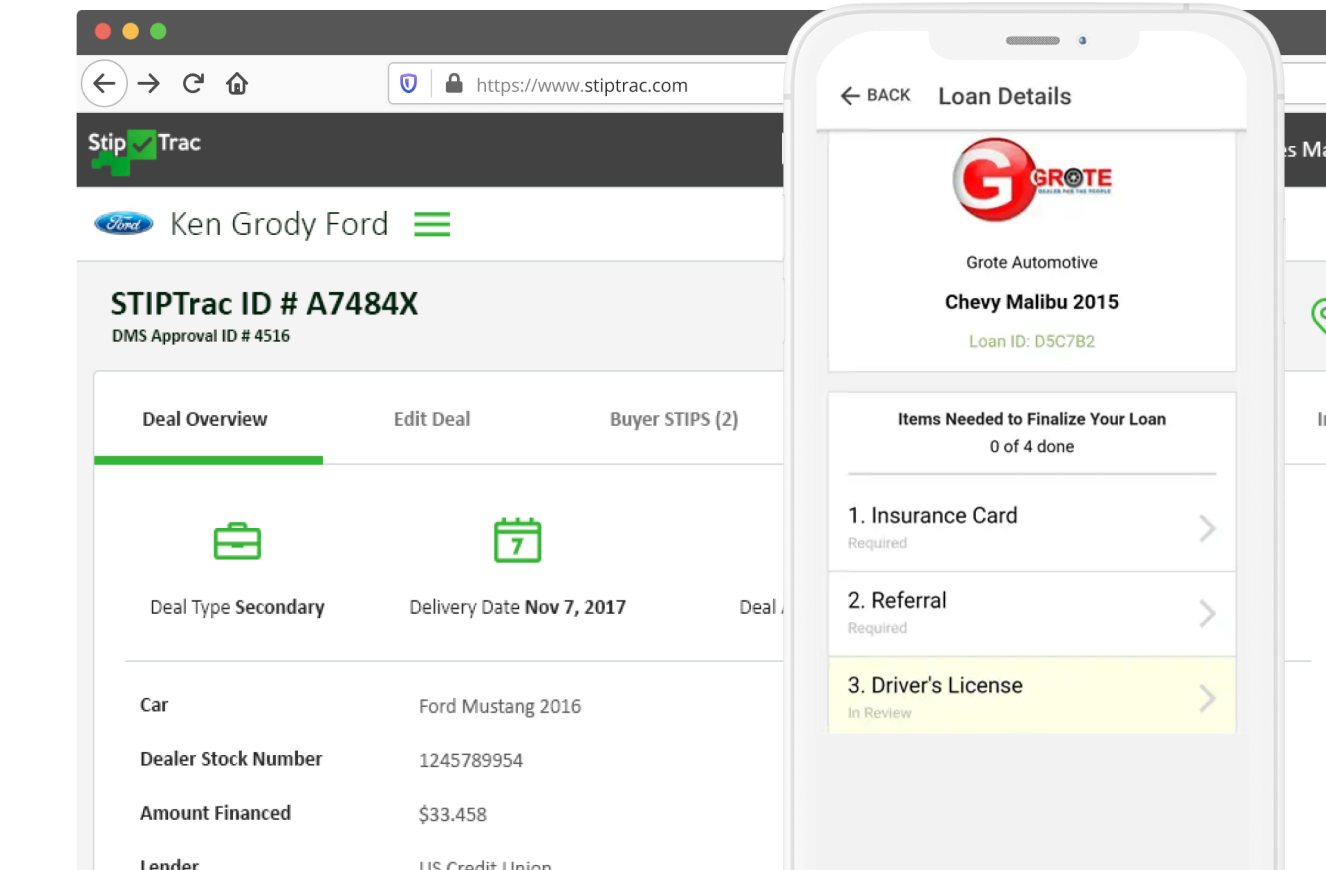Open the Buyer STIPS (2) tab

674,419
